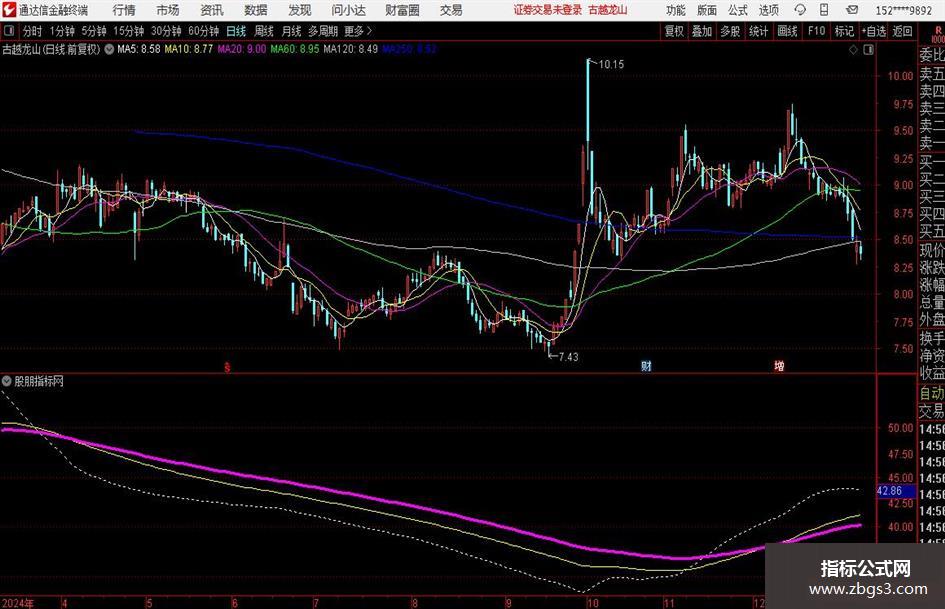Open the 发现 menu
The image size is (945, 609).
[x=300, y=10]
